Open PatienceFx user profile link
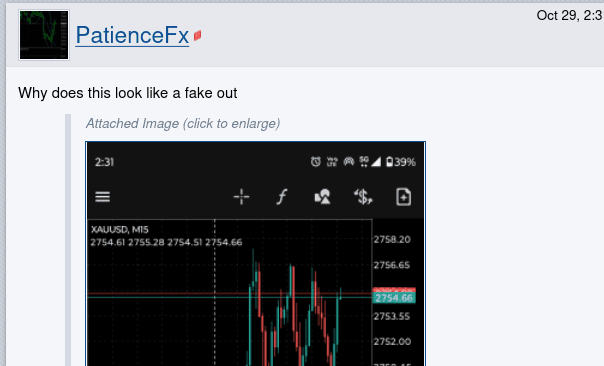This screenshot has height=366, width=604. 132,35
